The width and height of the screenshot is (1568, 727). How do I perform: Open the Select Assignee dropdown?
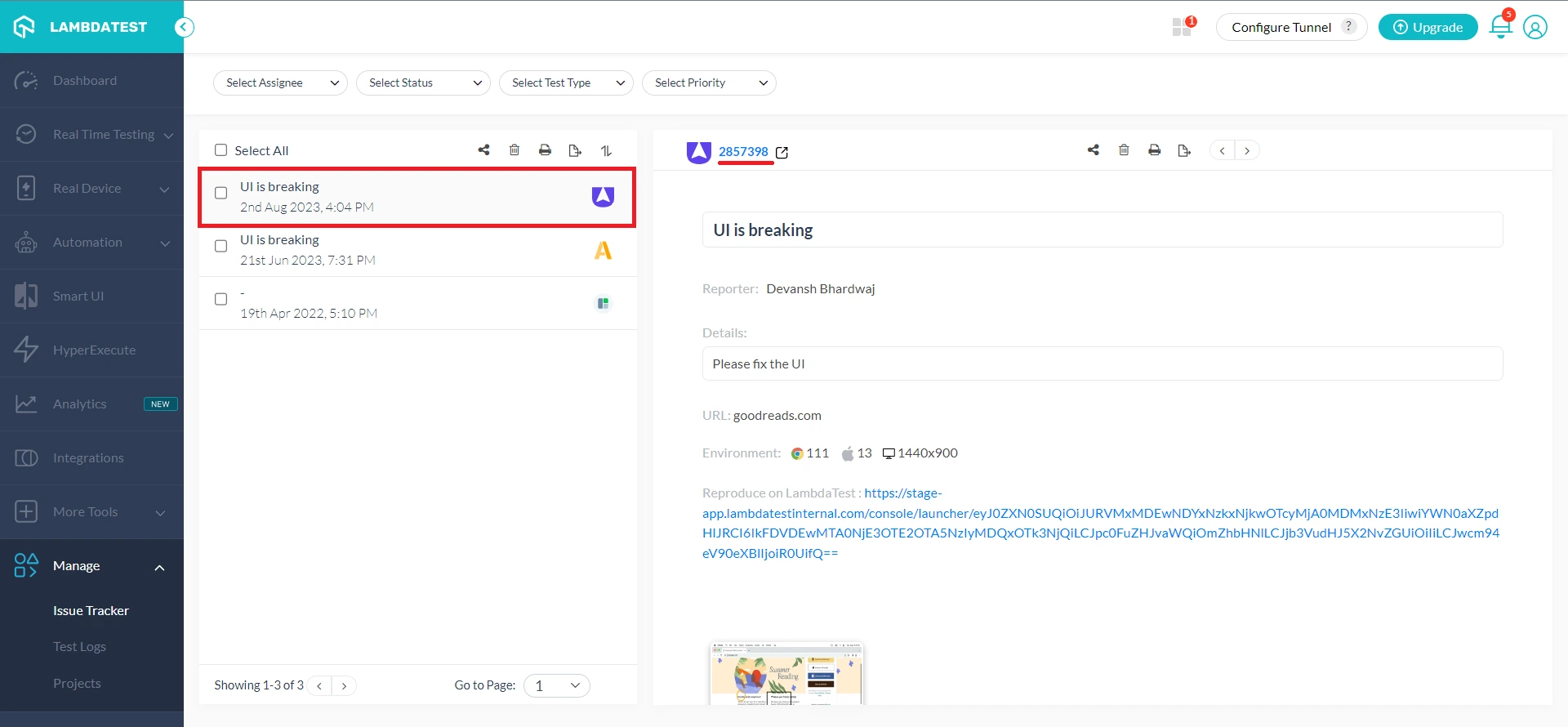pos(280,83)
